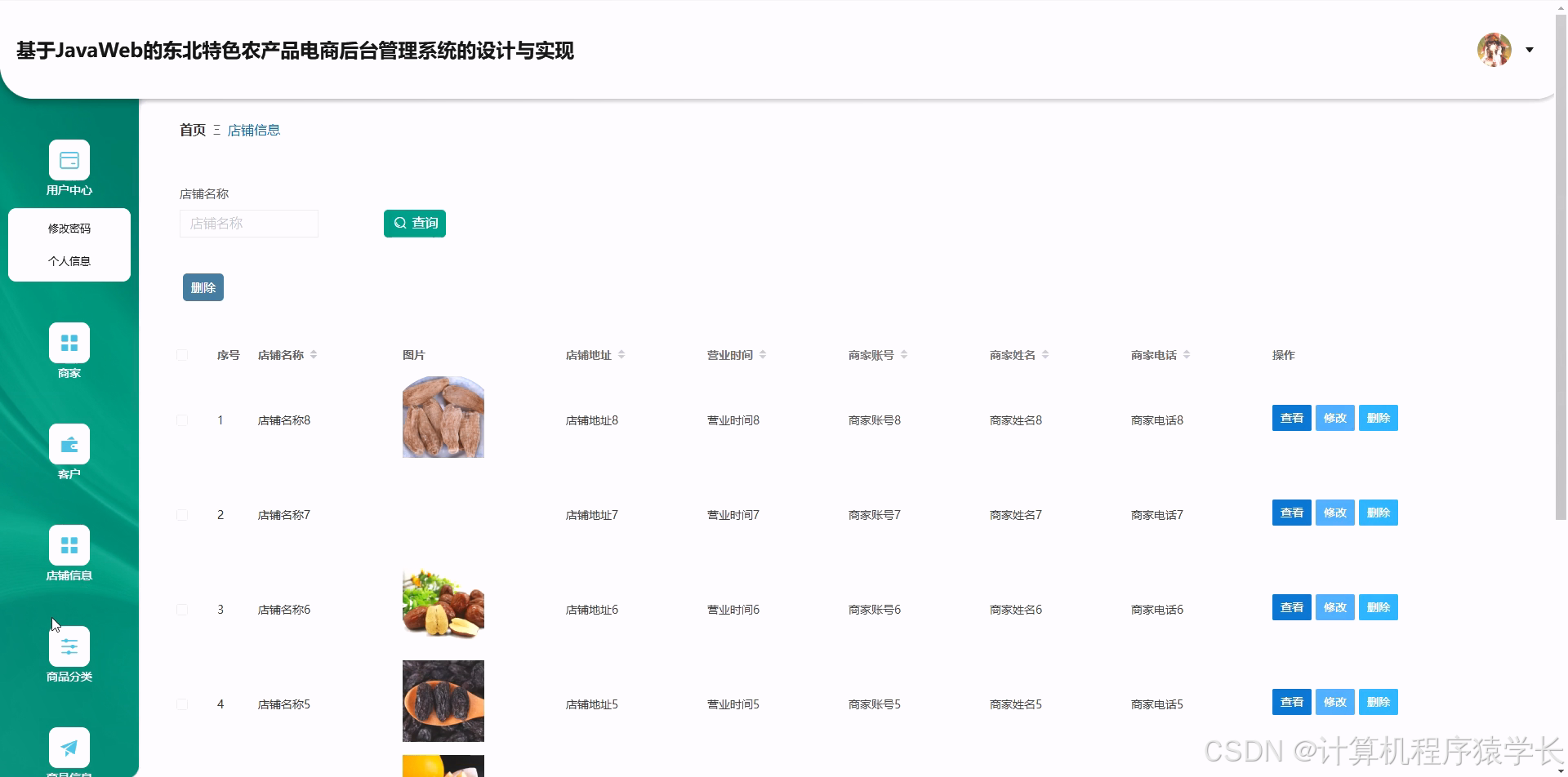Click the user avatar picture
The image size is (1568, 777).
tap(1494, 50)
